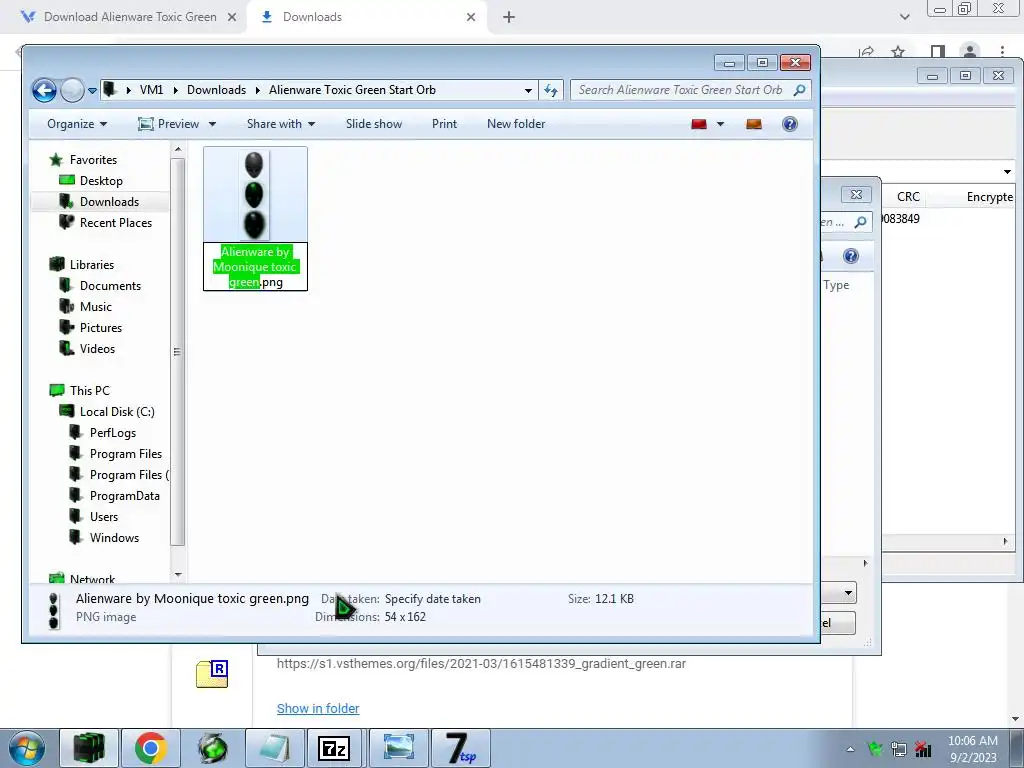The height and width of the screenshot is (768, 1024).
Task: Click the gradient_green.rar download URL
Action: [x=481, y=664]
